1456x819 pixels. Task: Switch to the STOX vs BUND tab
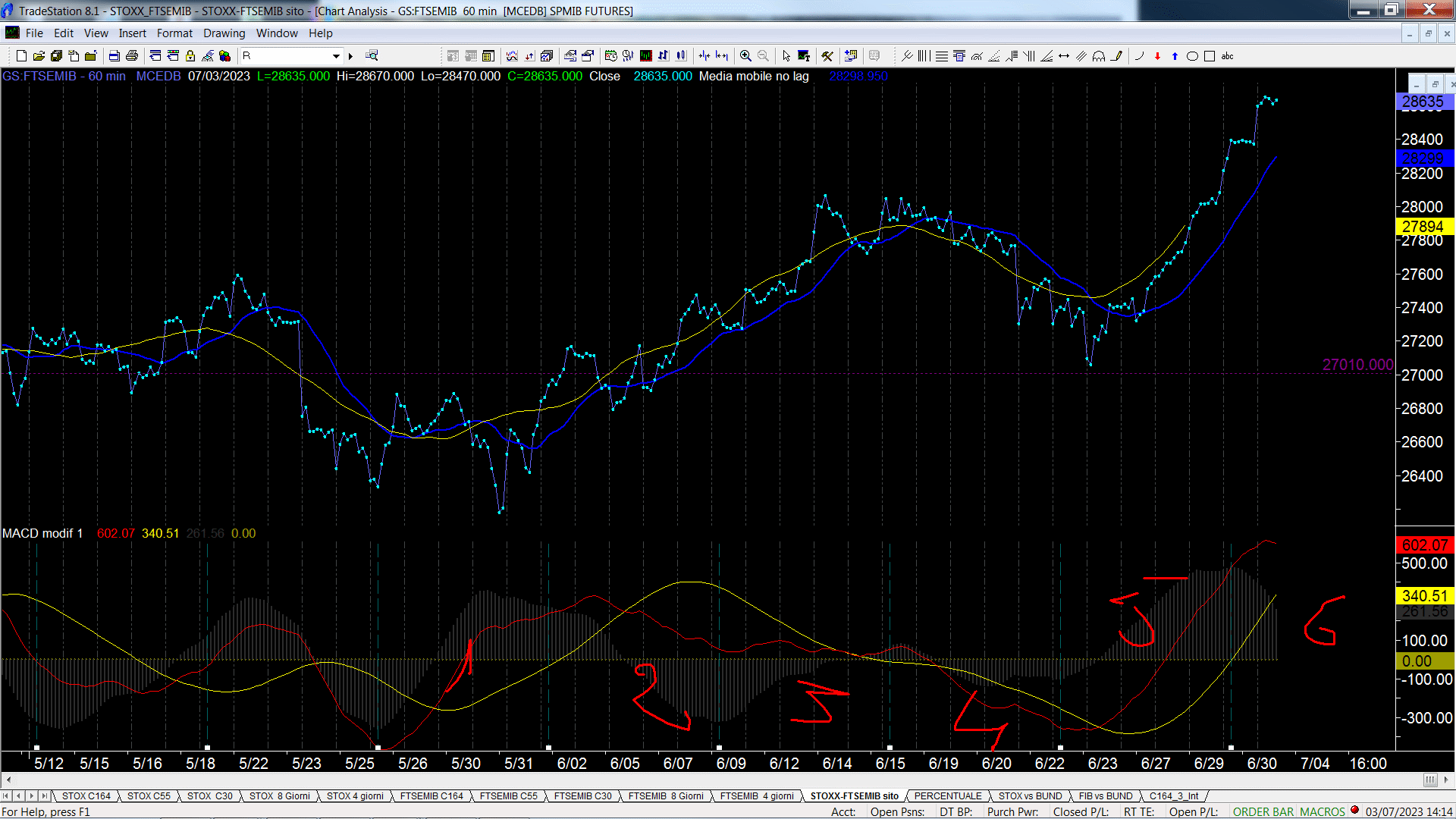(1030, 796)
